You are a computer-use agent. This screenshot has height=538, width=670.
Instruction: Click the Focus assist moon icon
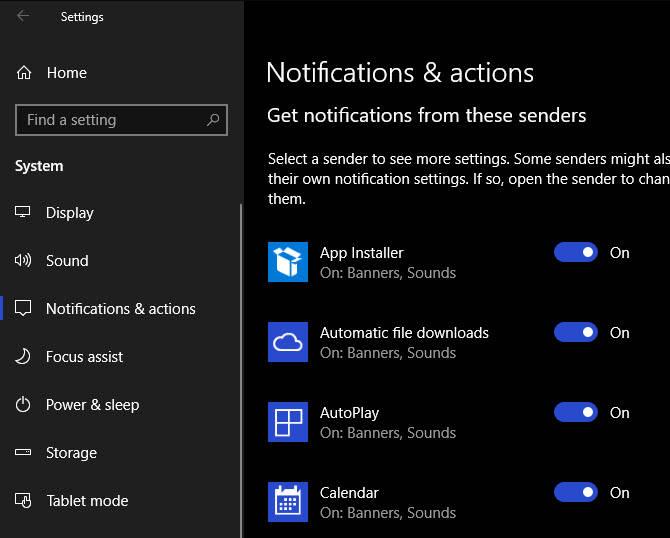coord(23,356)
